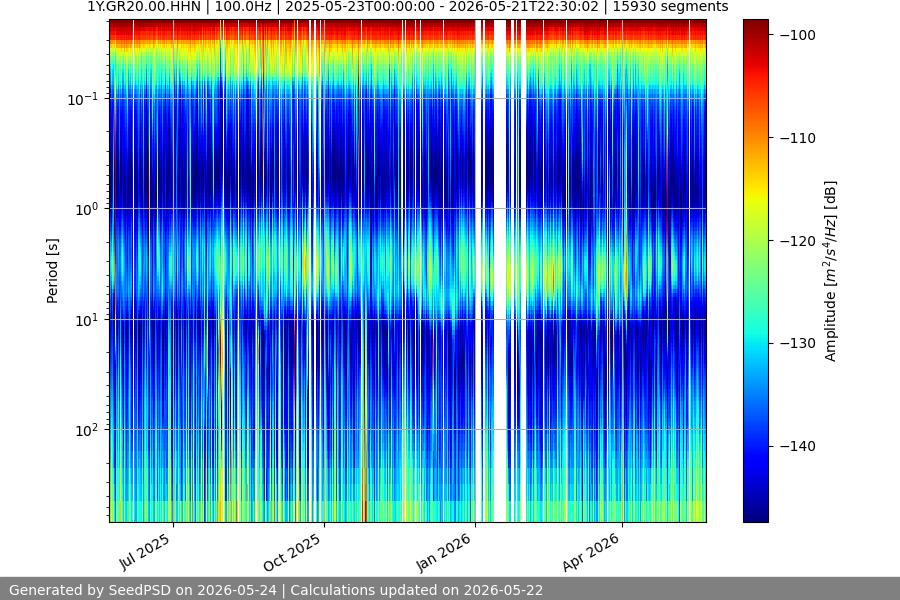This screenshot has height=600, width=900.
Task: Click the −140 colorbar tick label
Action: (797, 446)
